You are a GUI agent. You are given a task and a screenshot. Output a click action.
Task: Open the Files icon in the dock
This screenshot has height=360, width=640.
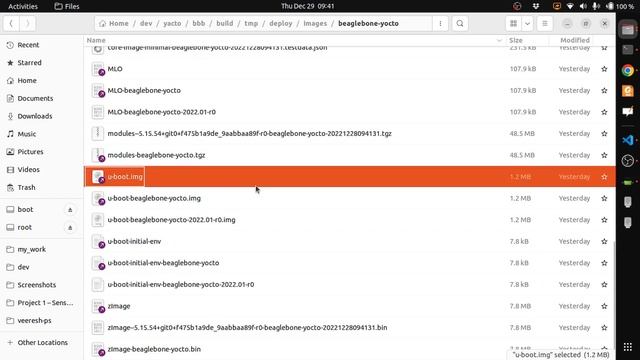click(x=628, y=29)
